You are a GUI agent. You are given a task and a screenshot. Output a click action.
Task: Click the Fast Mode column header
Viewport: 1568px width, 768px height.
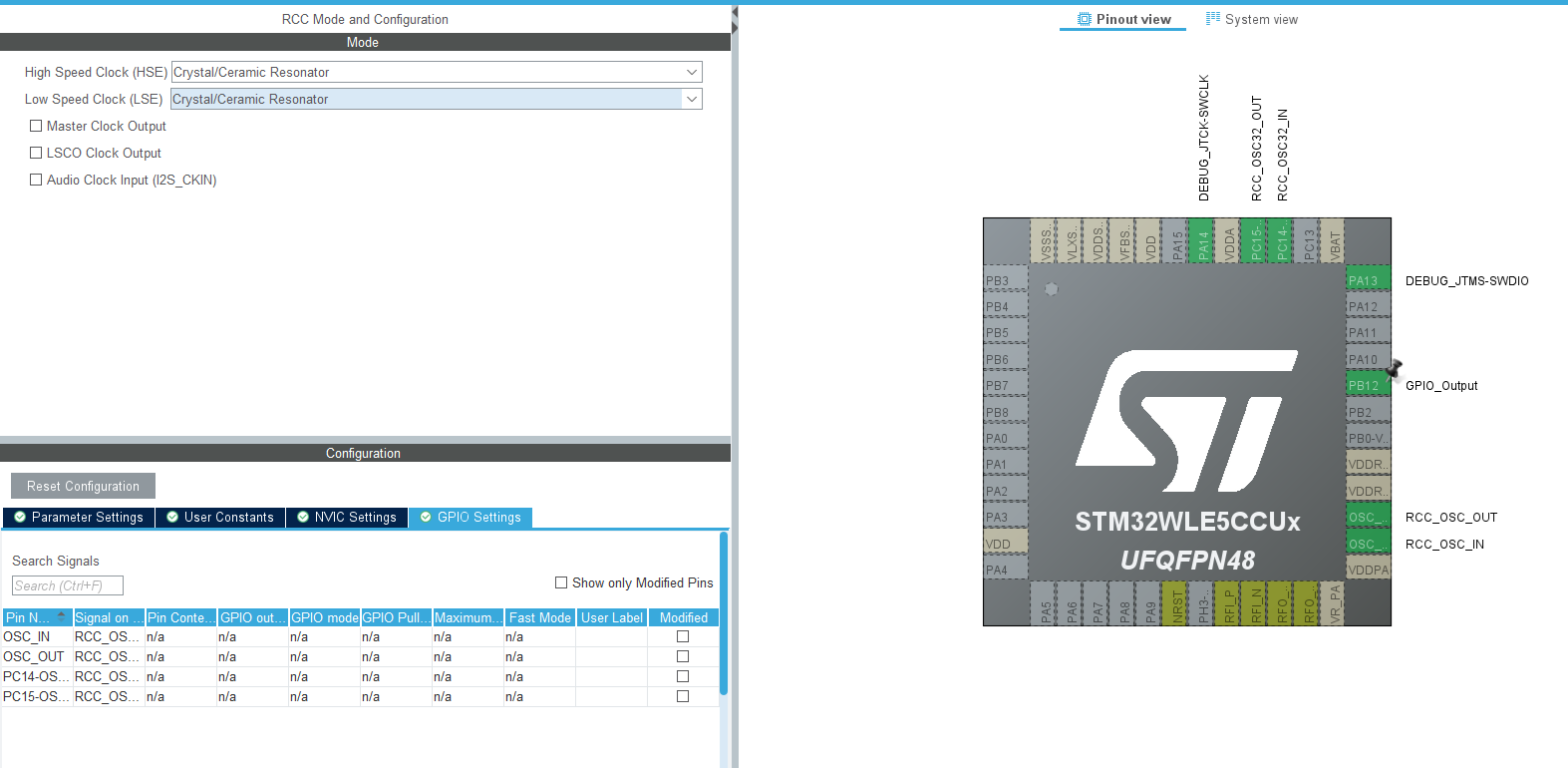[x=539, y=617]
